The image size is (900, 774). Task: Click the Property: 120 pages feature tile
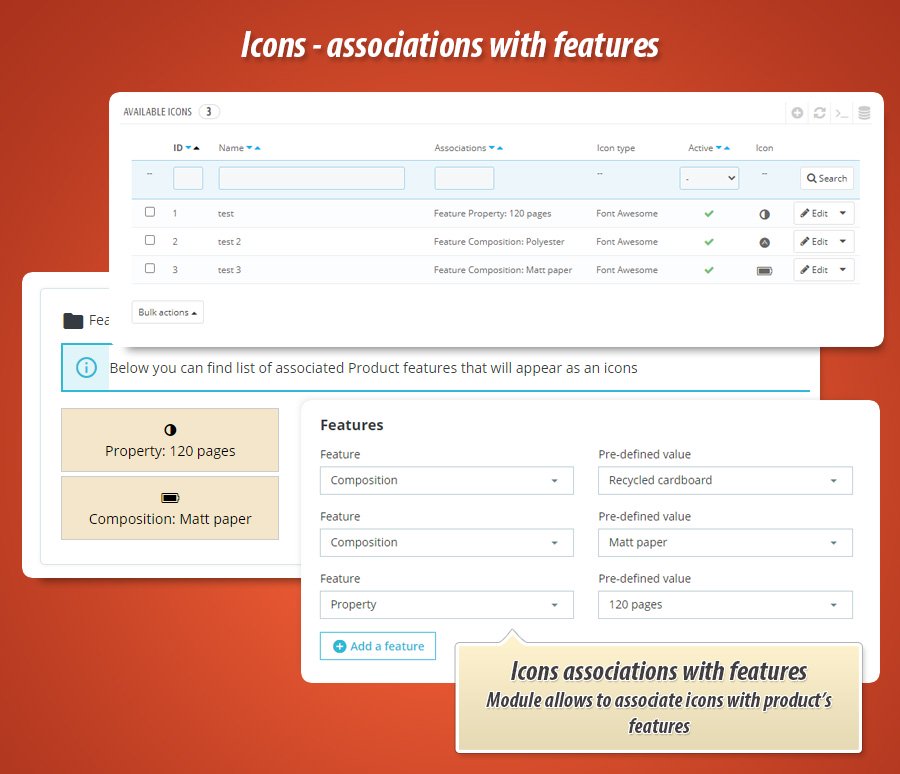click(x=170, y=440)
